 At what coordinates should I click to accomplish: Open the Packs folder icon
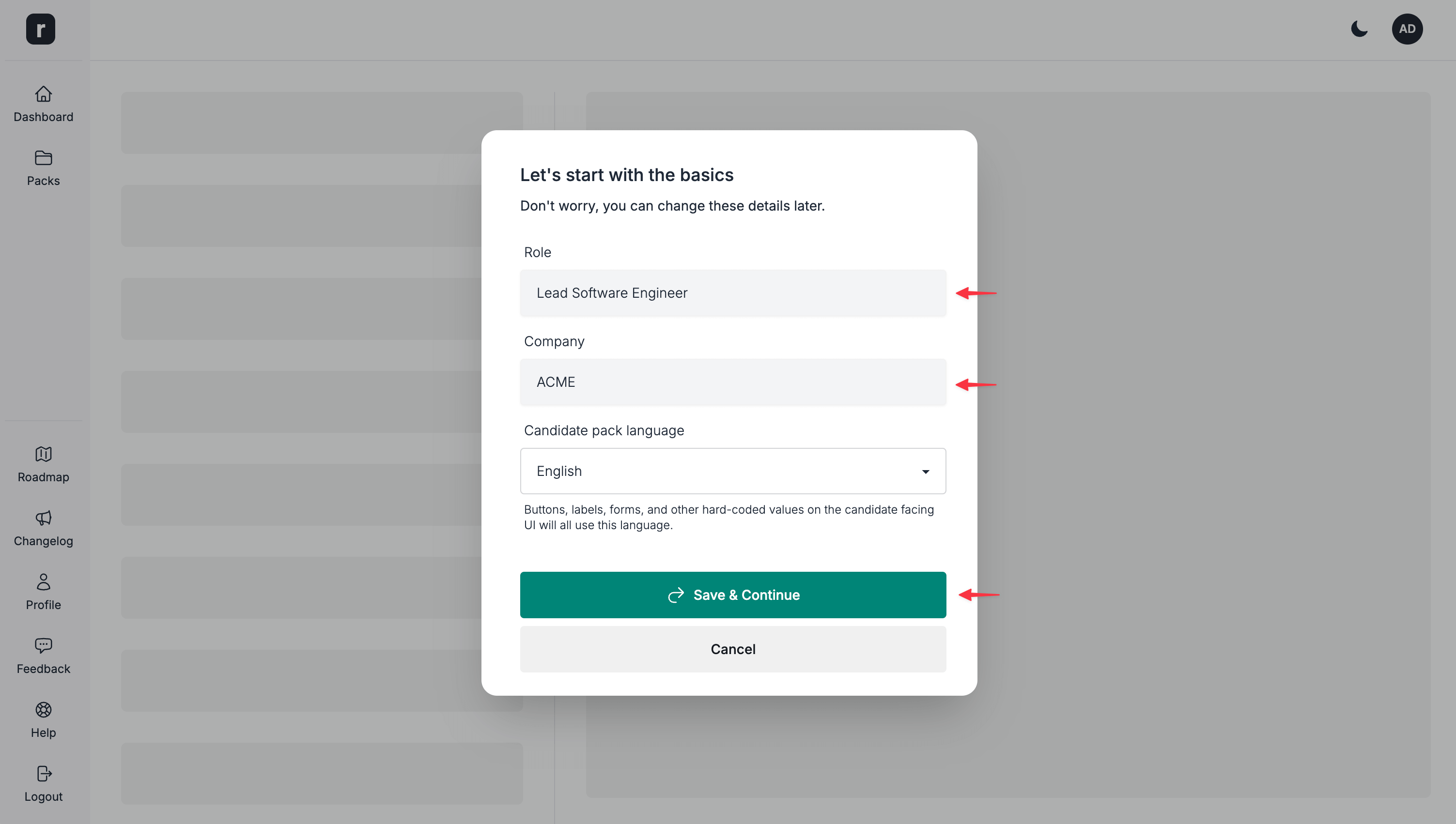point(43,158)
